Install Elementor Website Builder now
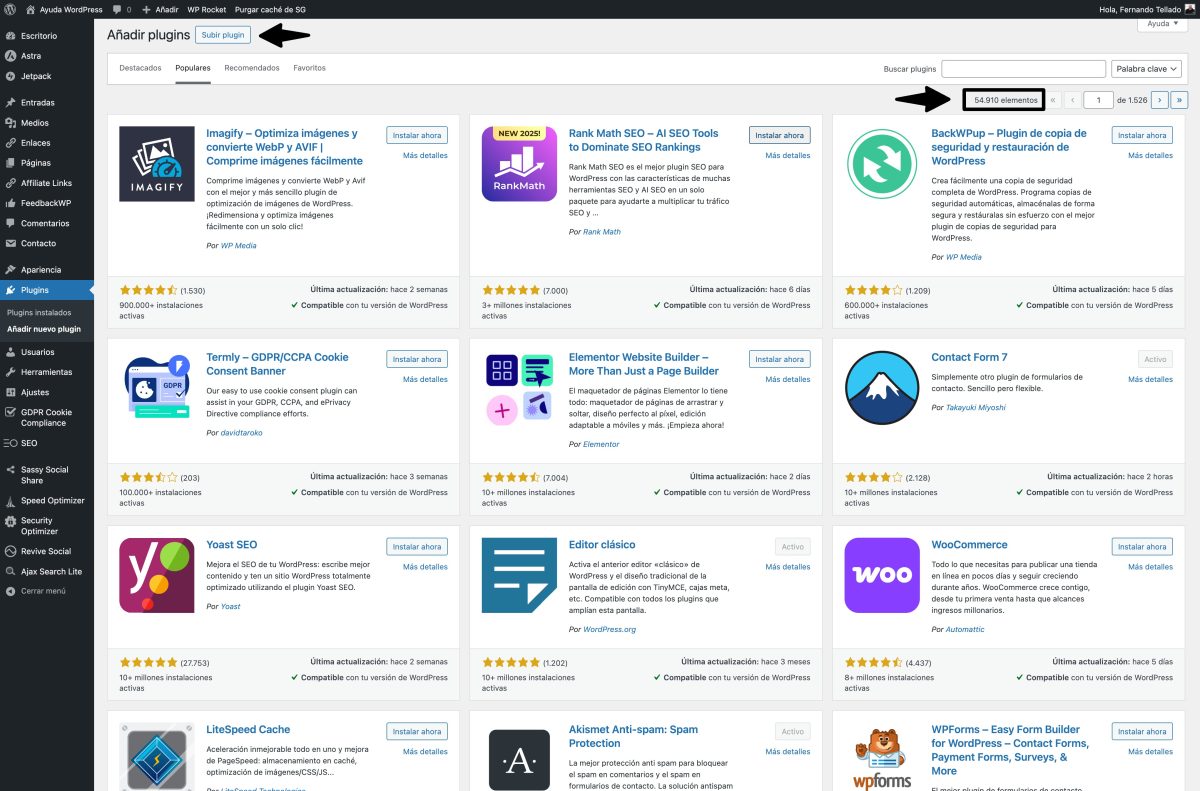The height and width of the screenshot is (791, 1200). [x=779, y=359]
